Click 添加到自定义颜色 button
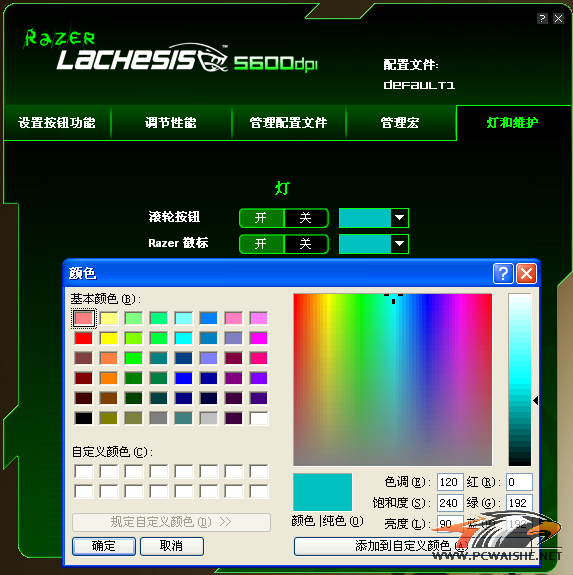573x575 pixels. [x=412, y=546]
